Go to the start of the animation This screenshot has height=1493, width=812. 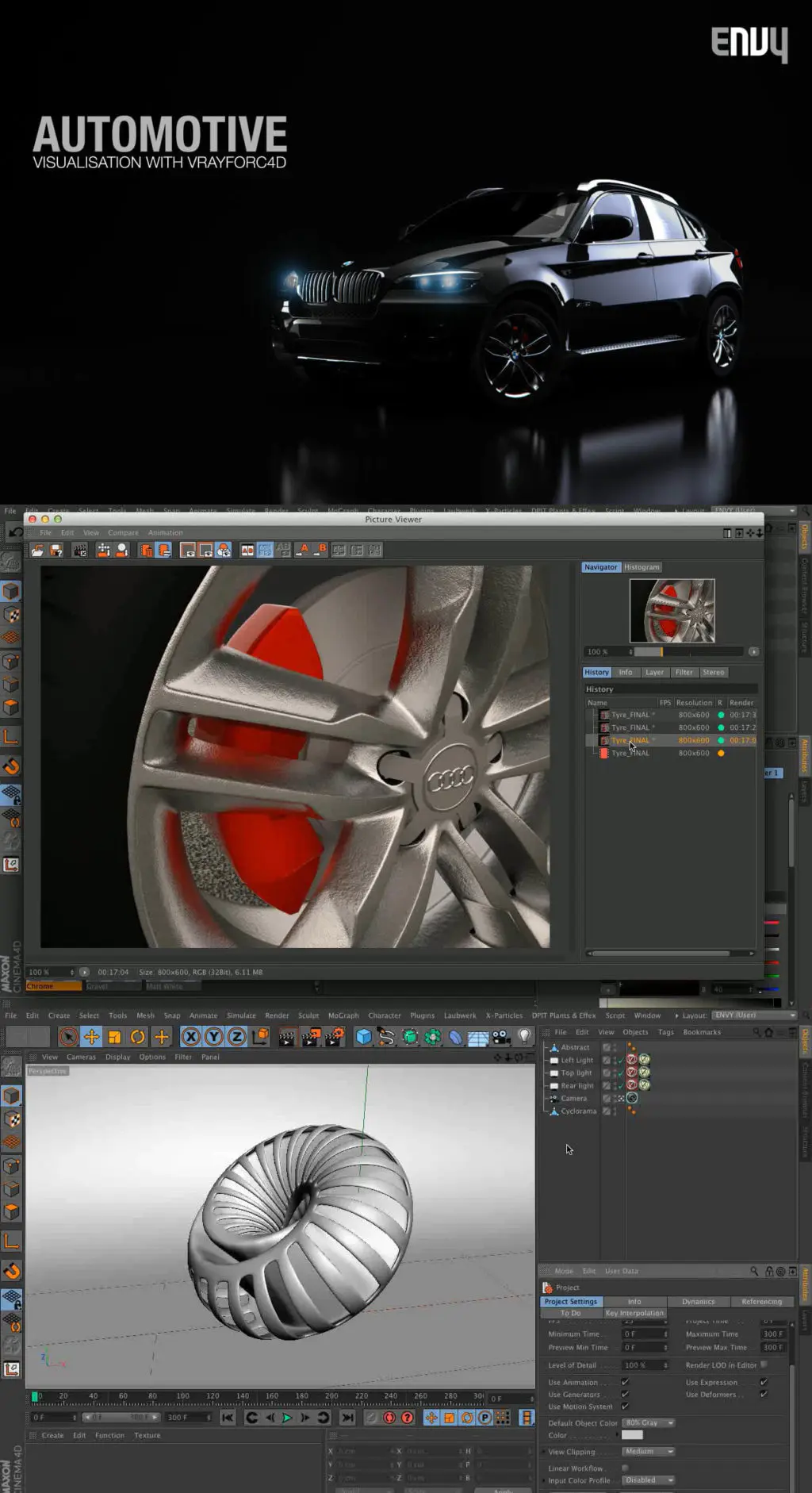tap(228, 1418)
